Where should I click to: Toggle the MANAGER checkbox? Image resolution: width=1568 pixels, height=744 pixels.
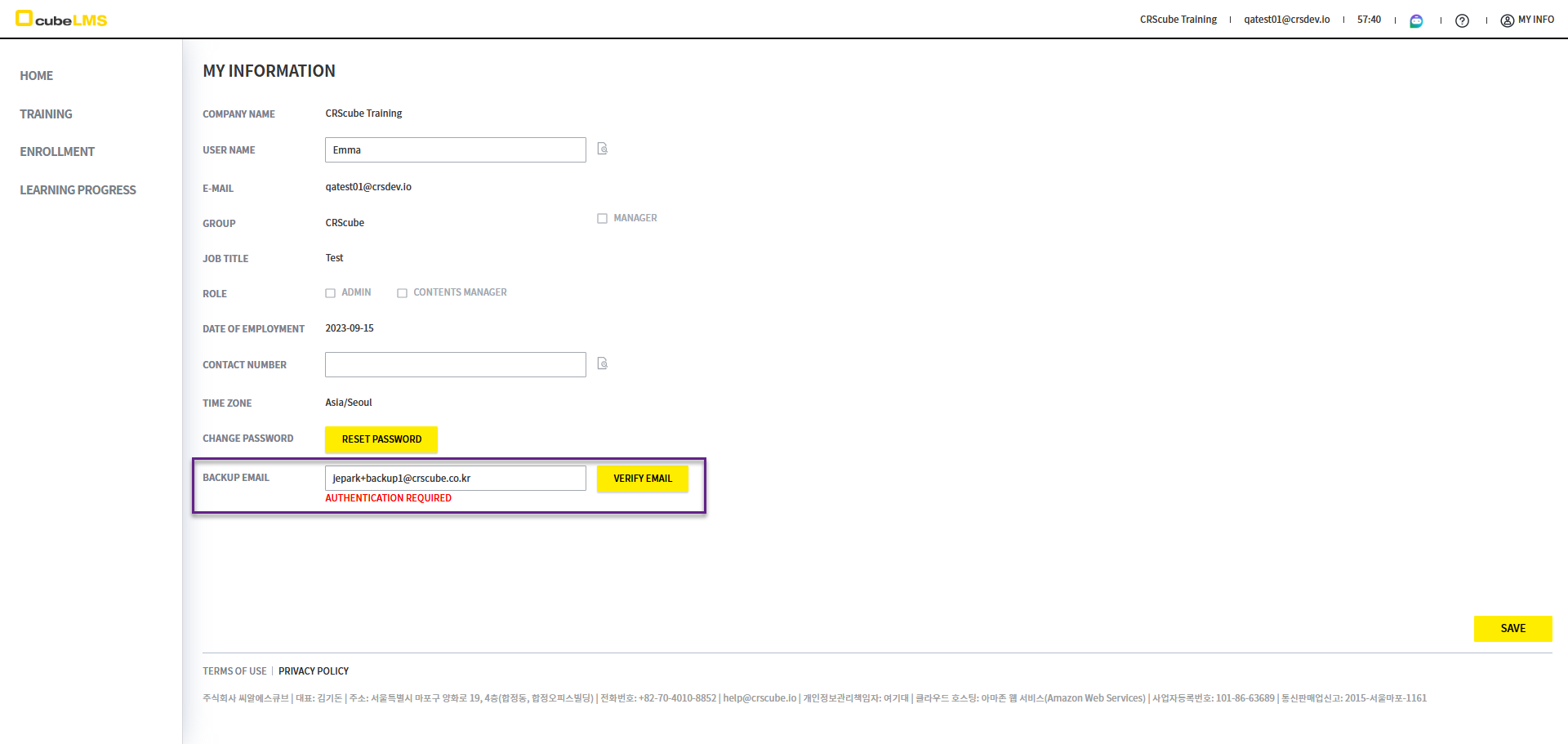click(602, 219)
